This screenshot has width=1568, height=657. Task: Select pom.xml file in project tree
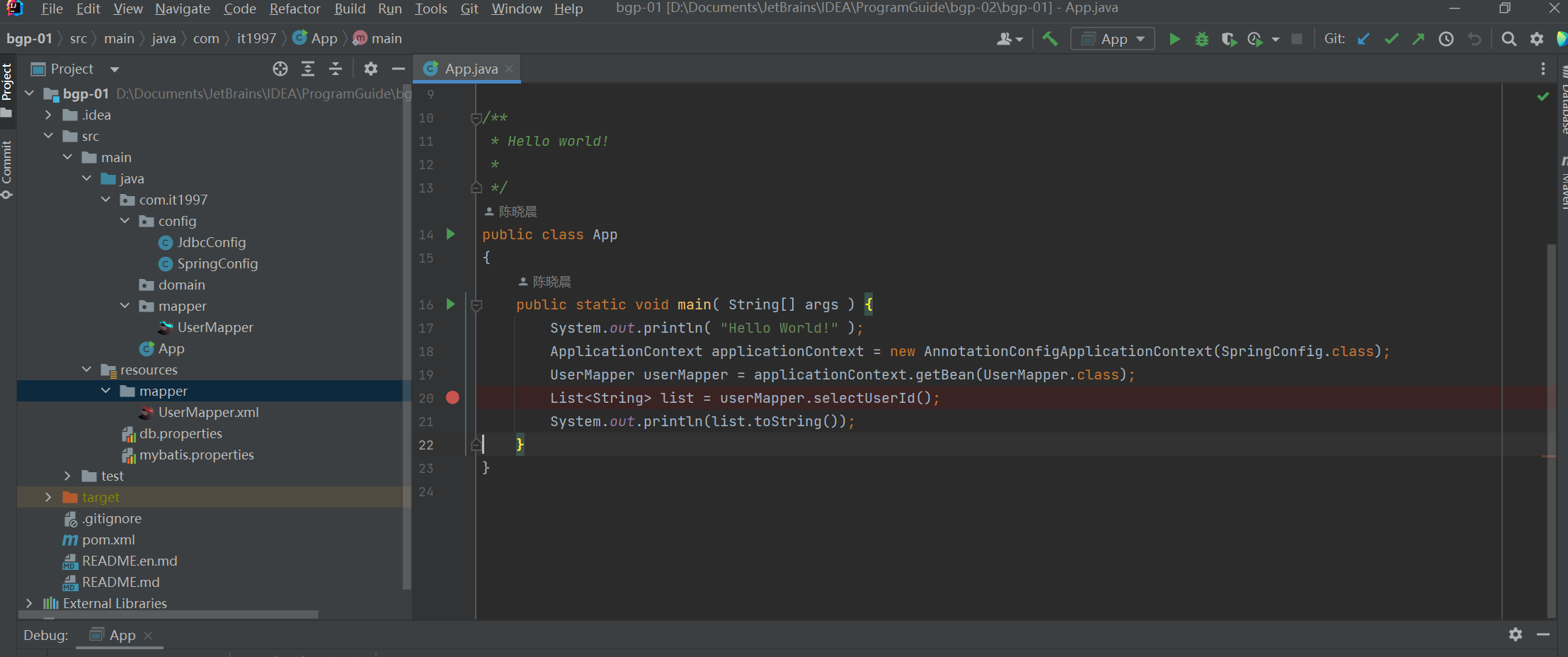click(99, 539)
